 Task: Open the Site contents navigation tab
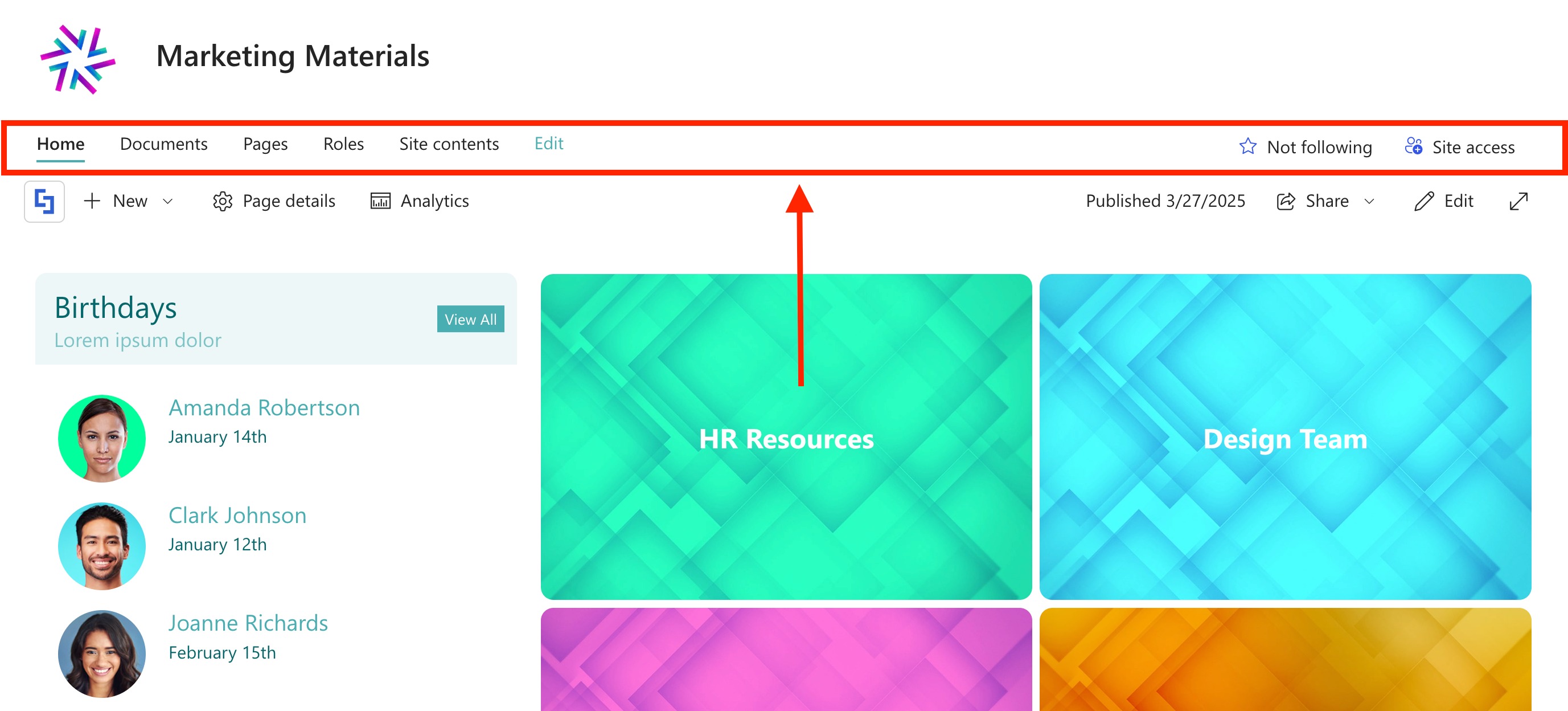click(449, 144)
